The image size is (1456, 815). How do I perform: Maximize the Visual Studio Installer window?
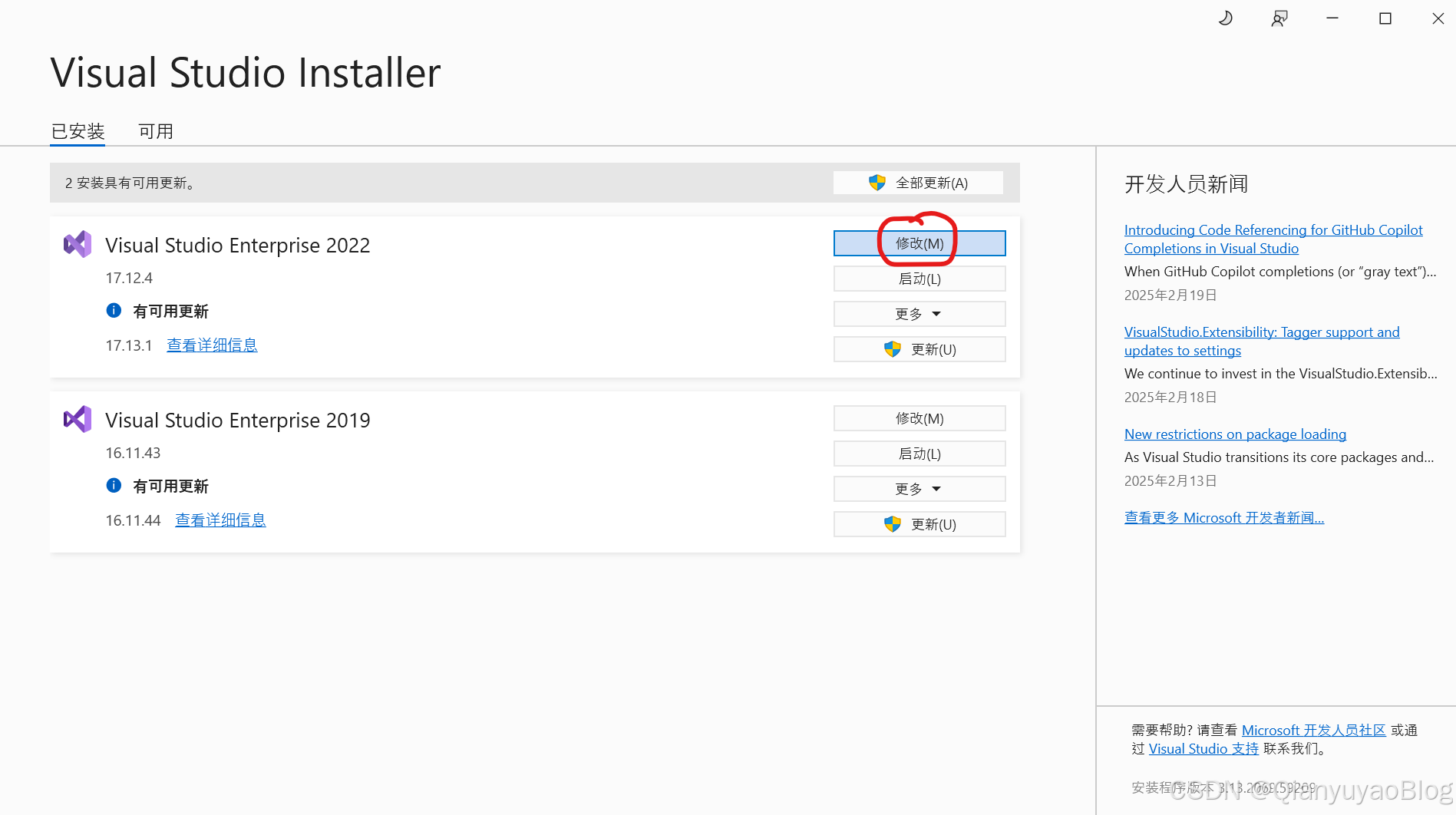(x=1385, y=18)
